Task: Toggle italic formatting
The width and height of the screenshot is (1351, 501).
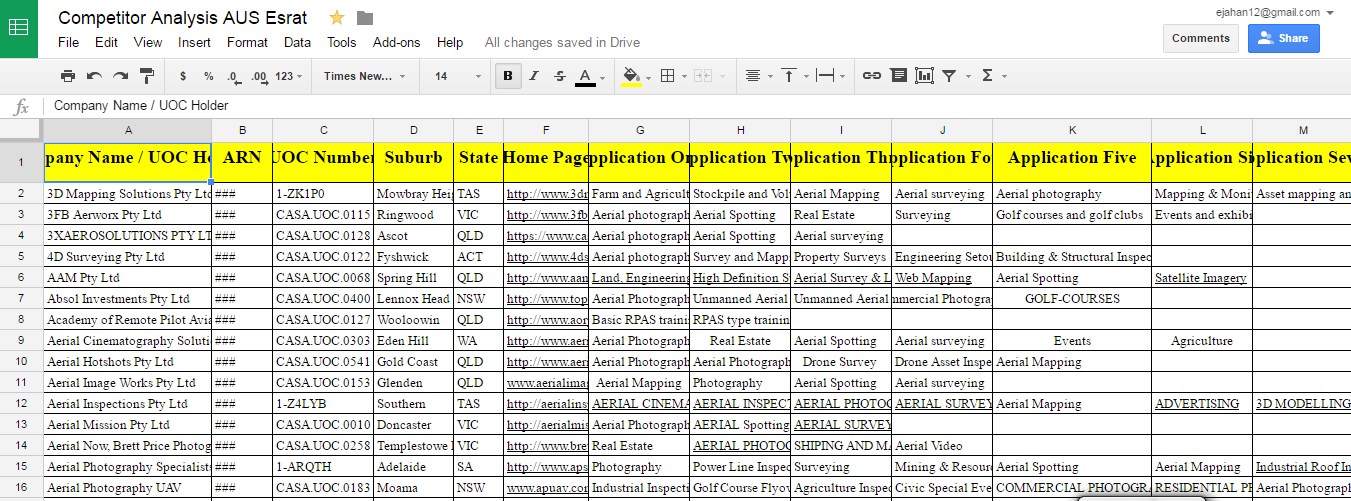Action: [x=534, y=76]
